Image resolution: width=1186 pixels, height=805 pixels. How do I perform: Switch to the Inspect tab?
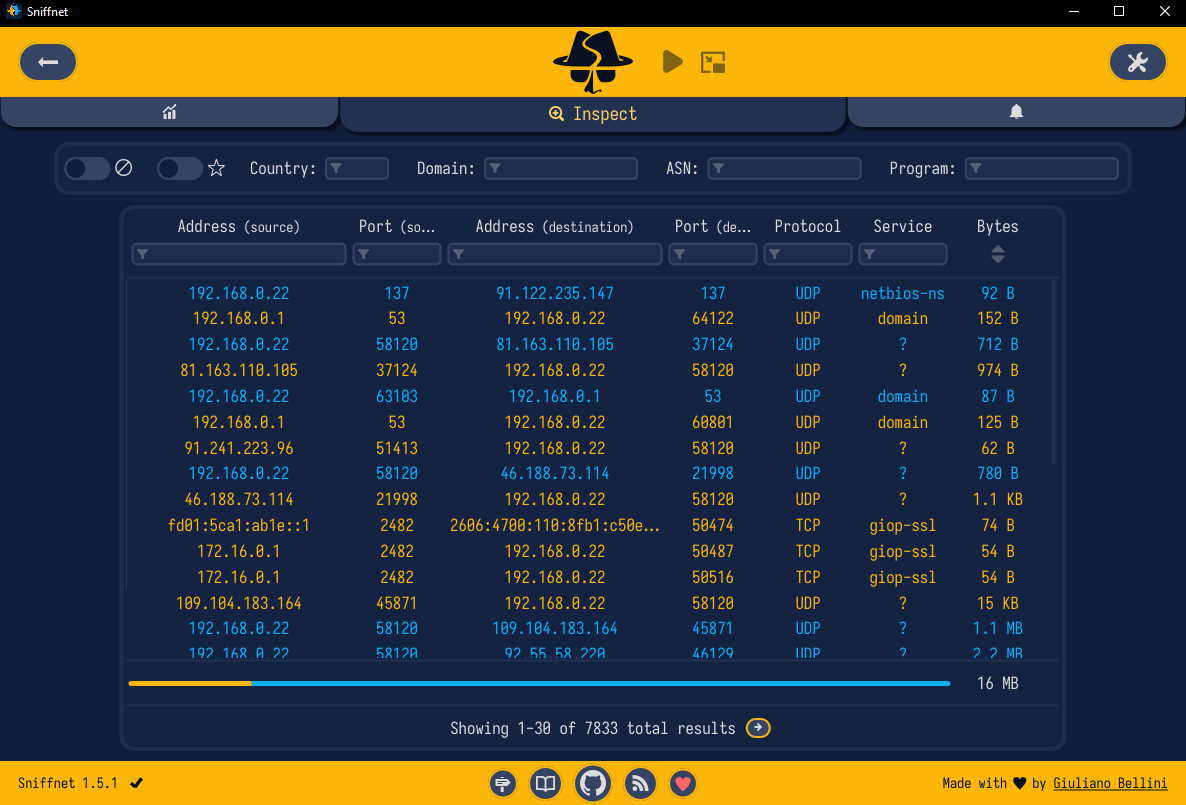(x=593, y=114)
